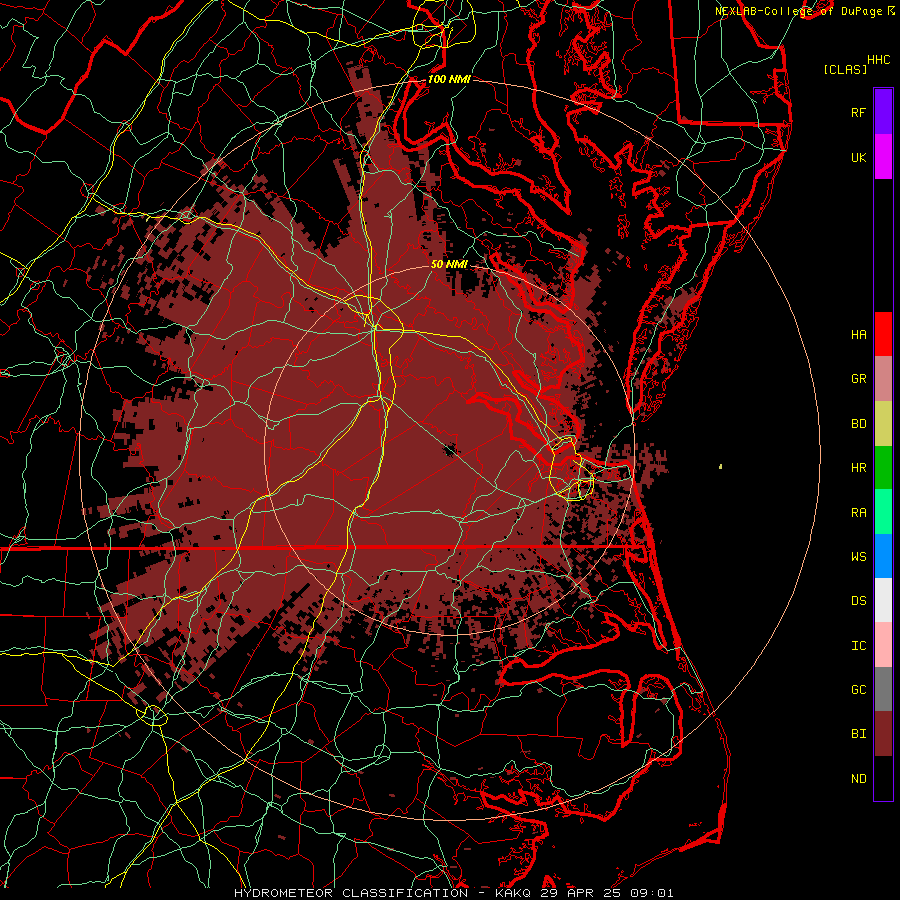
Task: Click the RA legend label
Action: click(858, 513)
